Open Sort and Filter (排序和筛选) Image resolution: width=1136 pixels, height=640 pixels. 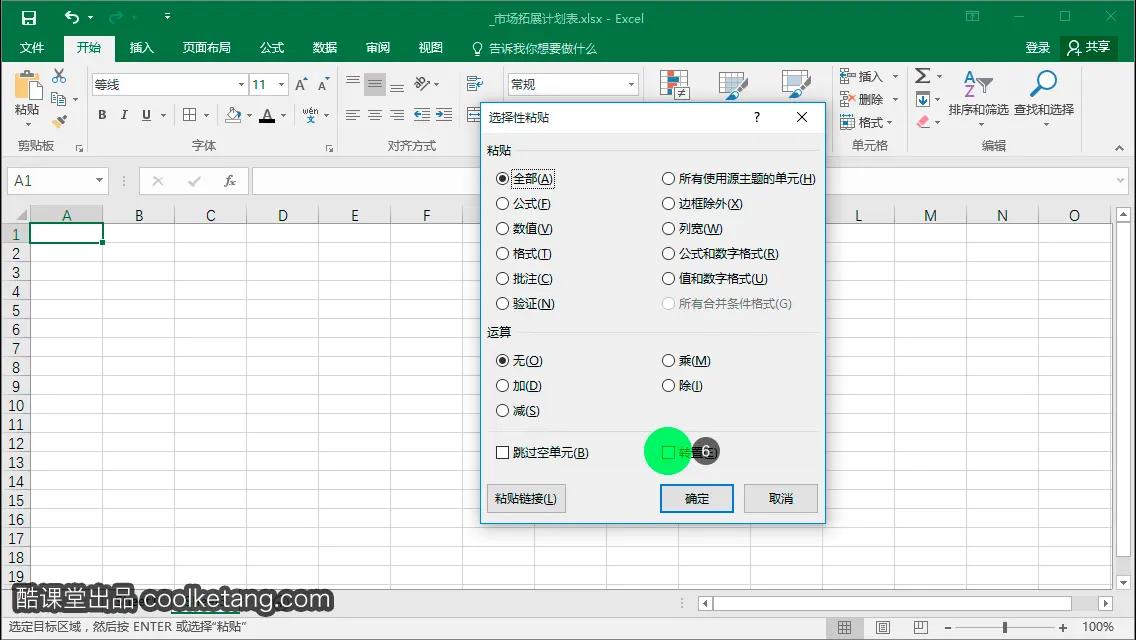(978, 98)
